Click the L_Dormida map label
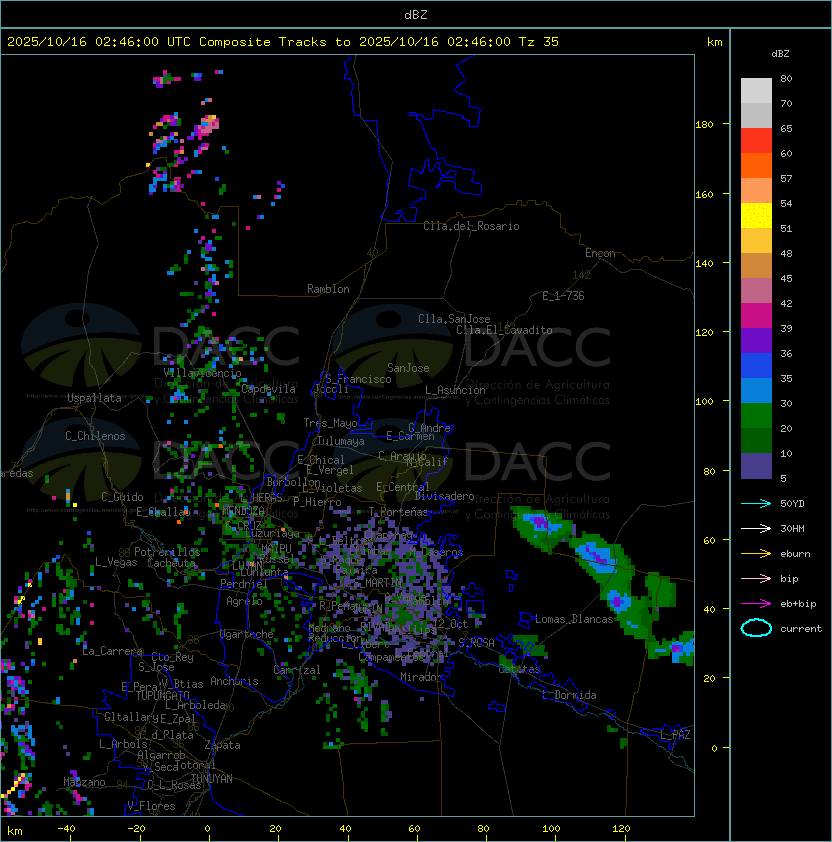 coord(569,695)
